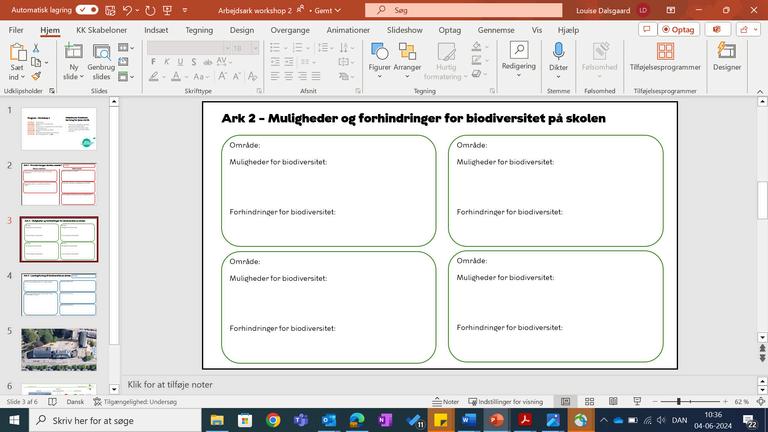Click Tilgængelighed: Undersøg status
The image size is (768, 432).
point(135,402)
